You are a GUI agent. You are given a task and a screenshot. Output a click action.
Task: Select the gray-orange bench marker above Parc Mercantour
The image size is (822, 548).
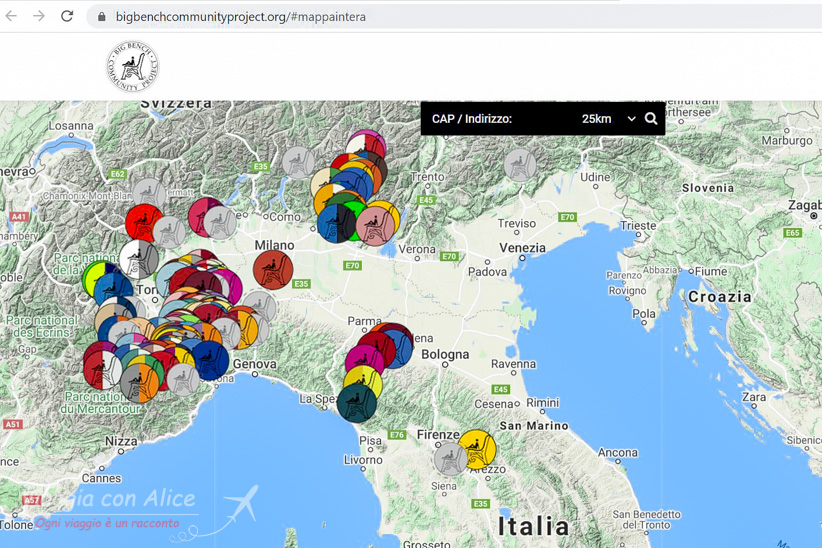pyautogui.click(x=139, y=383)
